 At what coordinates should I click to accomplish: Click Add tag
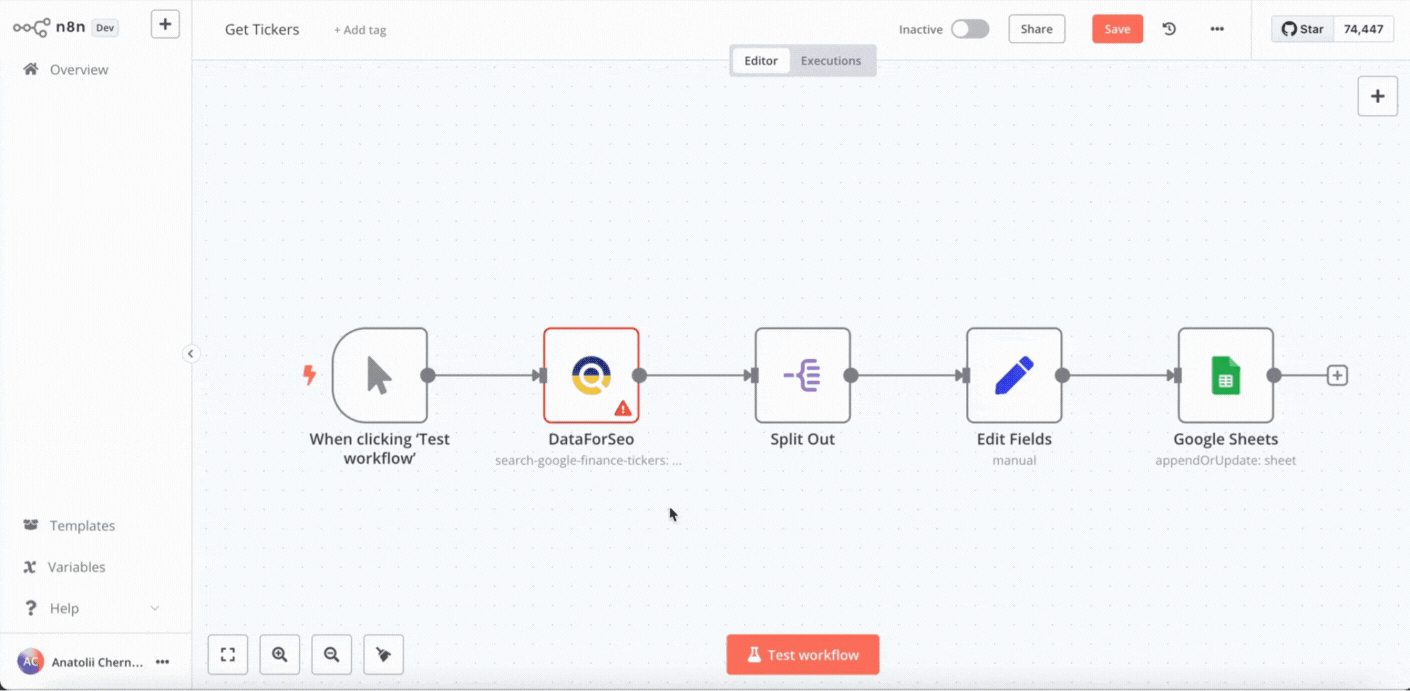click(x=360, y=30)
